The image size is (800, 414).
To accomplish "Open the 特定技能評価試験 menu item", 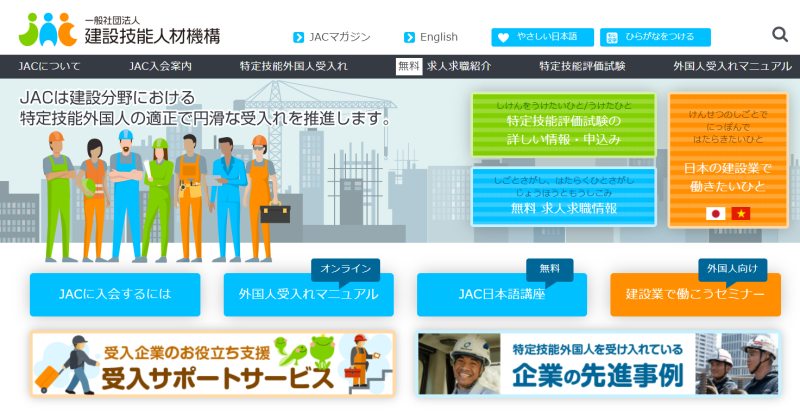I will (582, 67).
